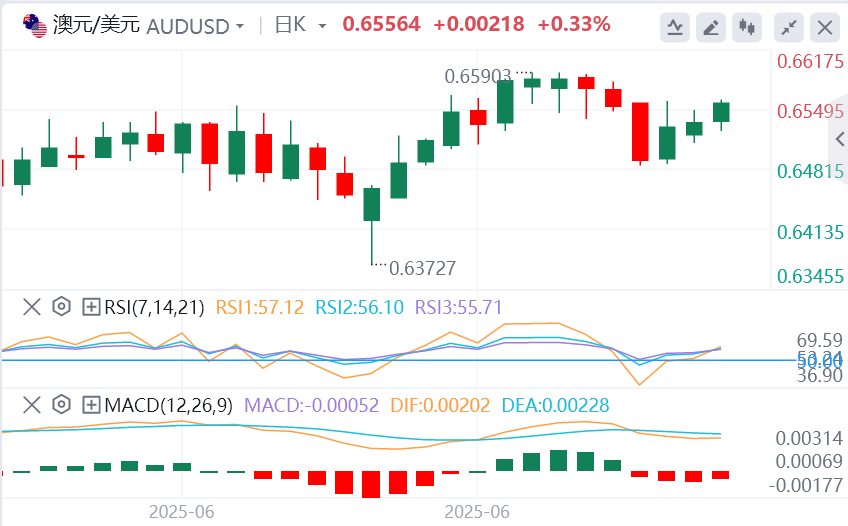The image size is (848, 526).
Task: Open the indicator line chart tool
Action: [x=674, y=27]
